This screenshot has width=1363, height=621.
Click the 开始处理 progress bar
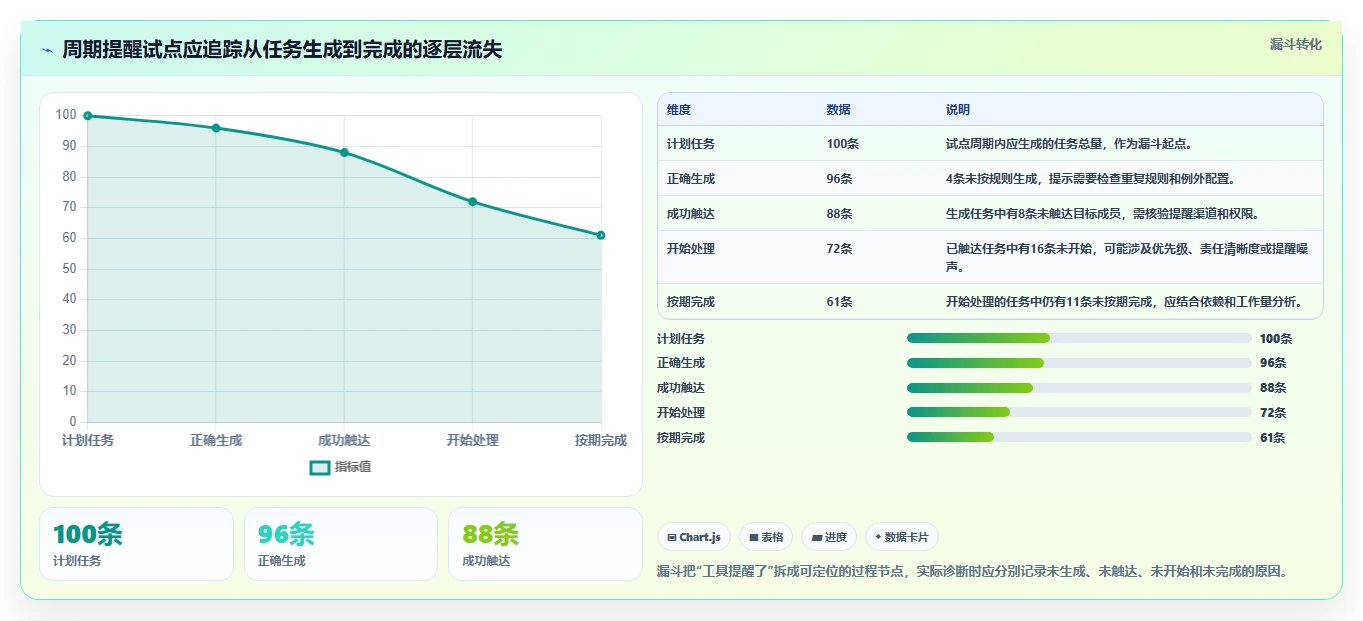tap(1079, 412)
